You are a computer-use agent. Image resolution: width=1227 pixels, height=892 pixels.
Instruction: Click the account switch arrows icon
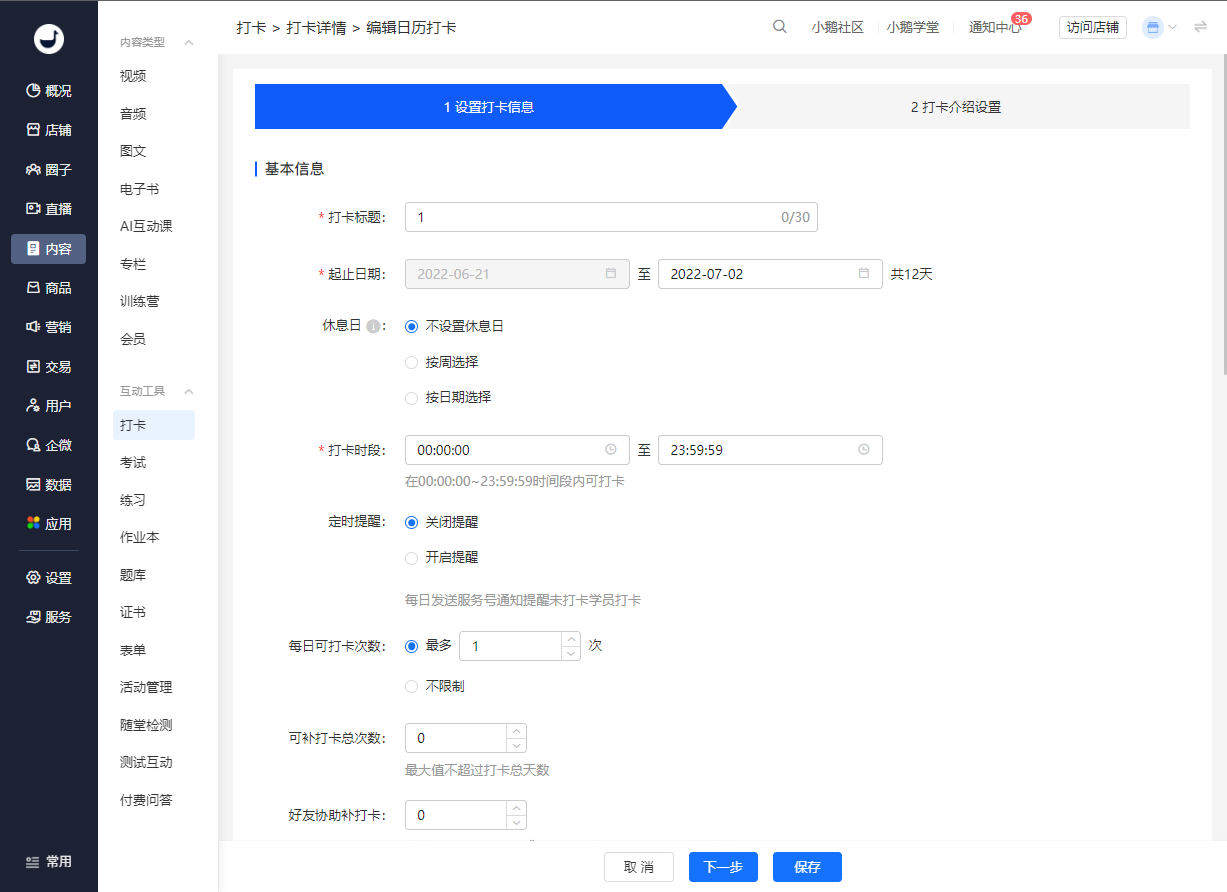pyautogui.click(x=1200, y=27)
